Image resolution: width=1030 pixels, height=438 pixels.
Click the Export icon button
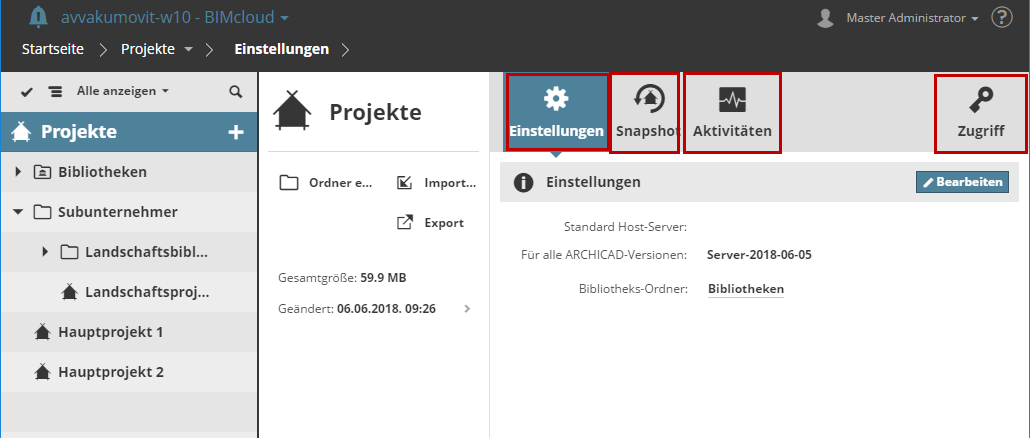[405, 222]
